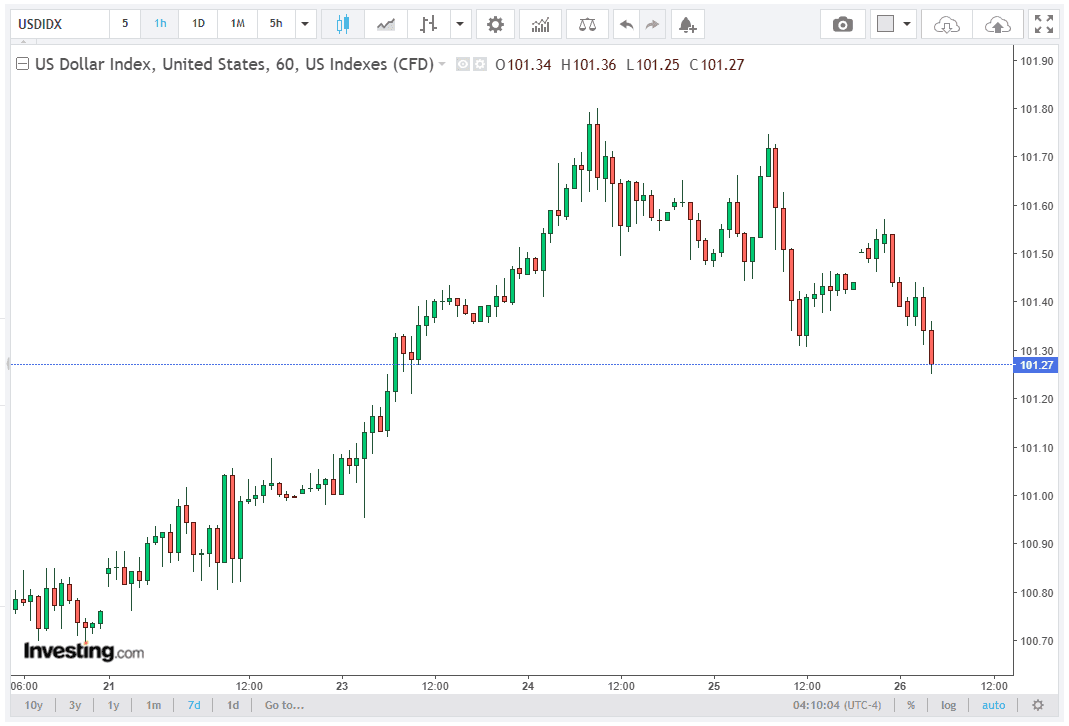Load chart layout from cloud
The height and width of the screenshot is (726, 1069).
click(946, 25)
